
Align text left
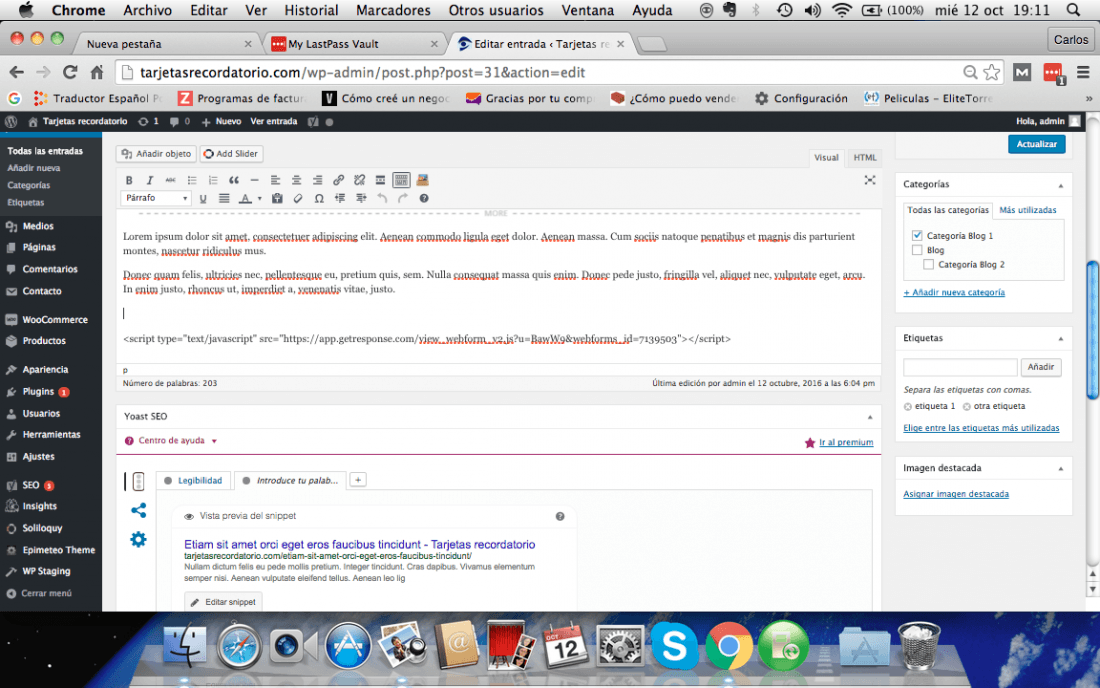(x=275, y=180)
